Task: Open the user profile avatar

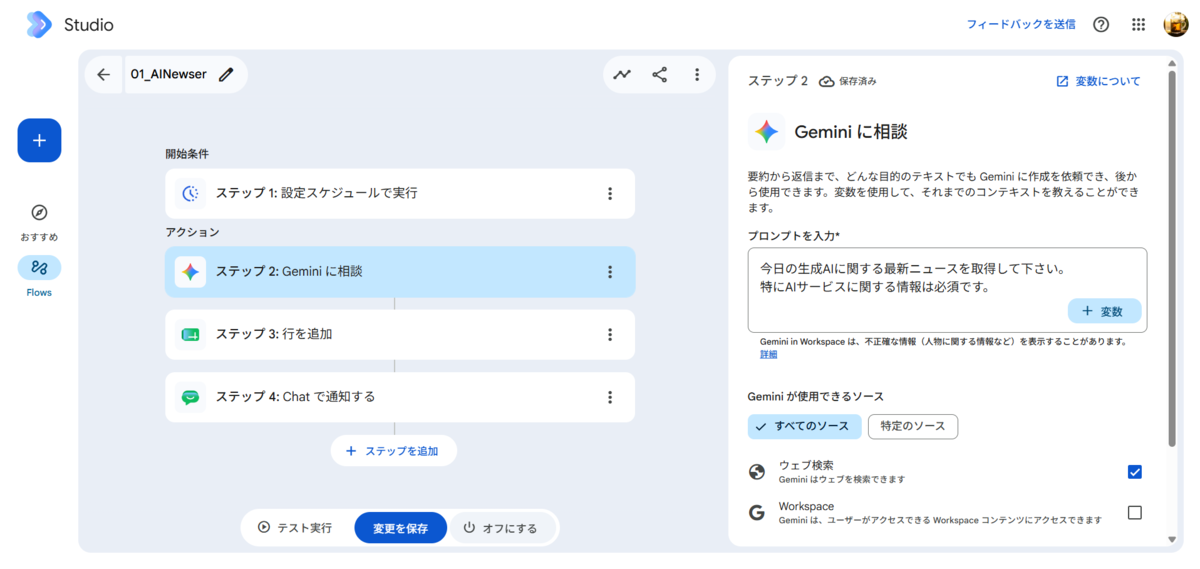Action: pos(1176,25)
